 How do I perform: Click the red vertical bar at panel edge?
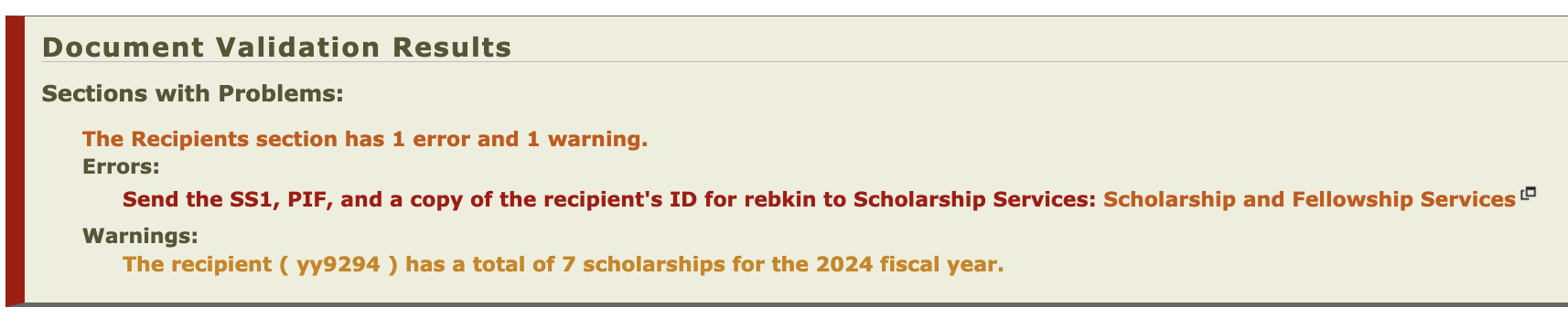click(x=15, y=160)
